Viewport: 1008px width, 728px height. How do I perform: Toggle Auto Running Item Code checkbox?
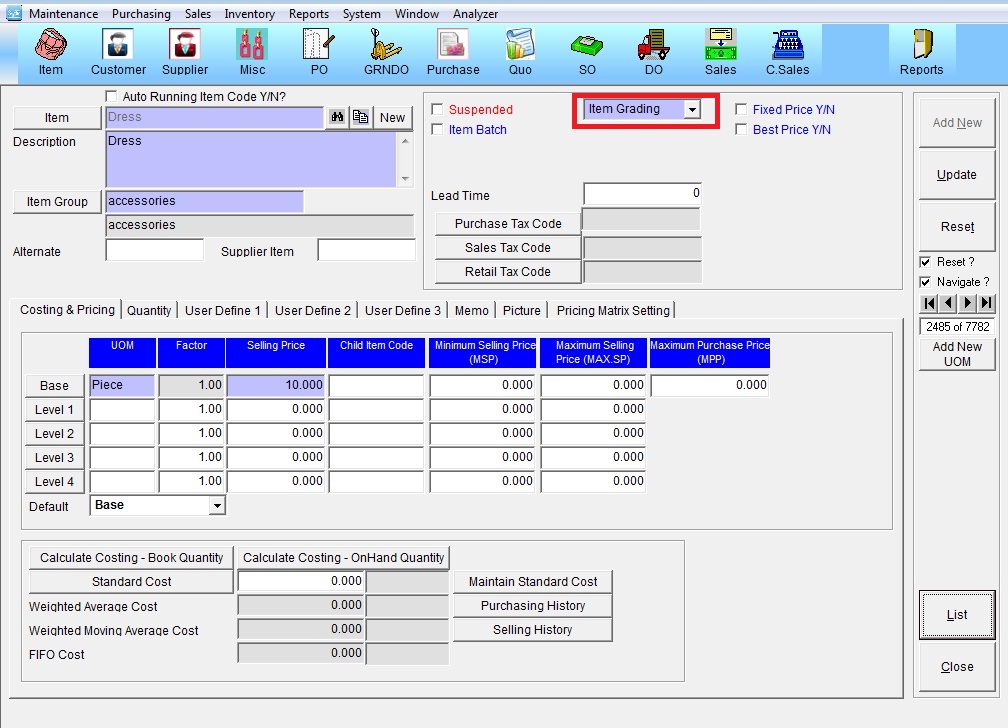(x=111, y=97)
